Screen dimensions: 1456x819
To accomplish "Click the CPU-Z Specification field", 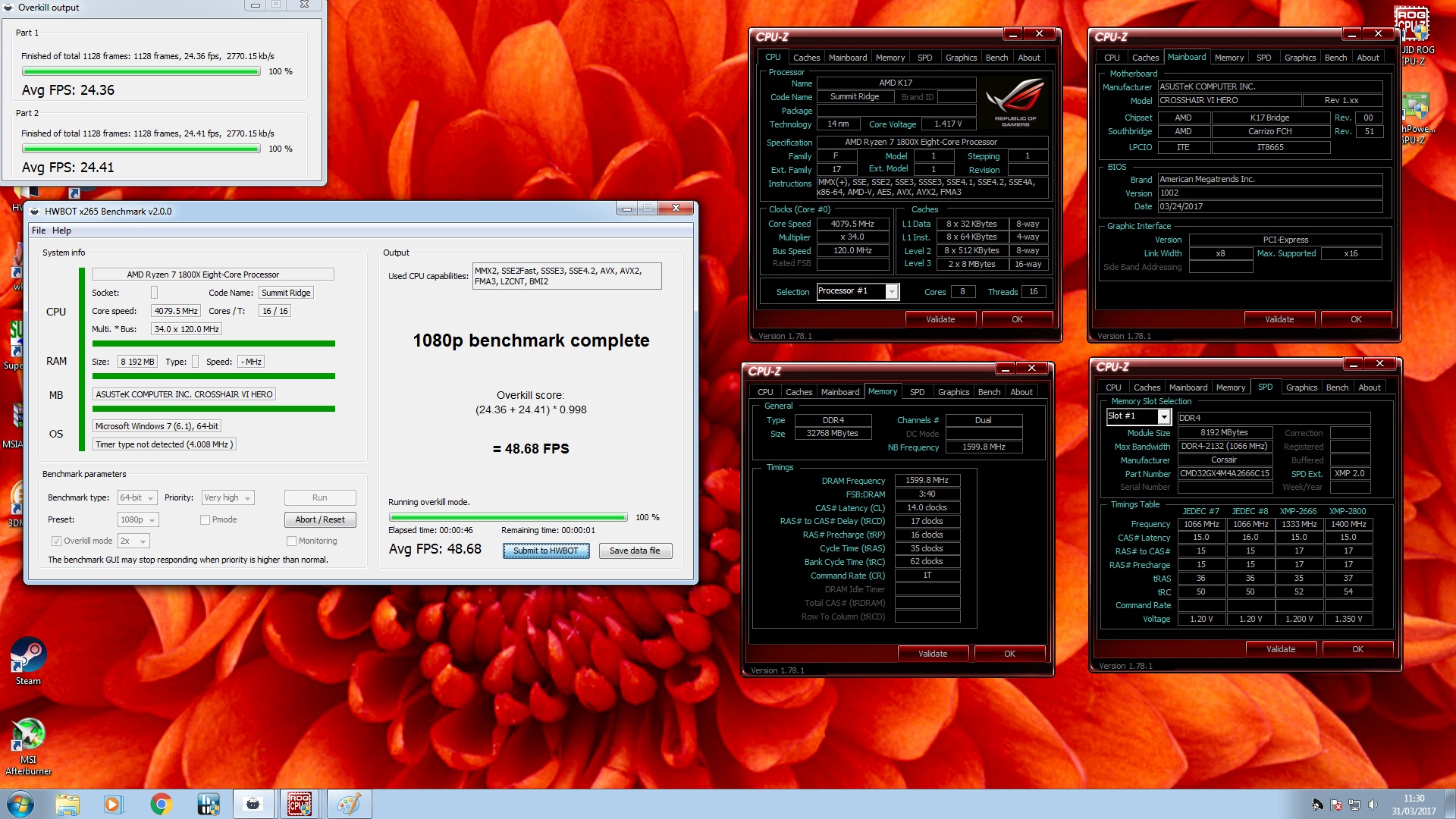I will (932, 143).
